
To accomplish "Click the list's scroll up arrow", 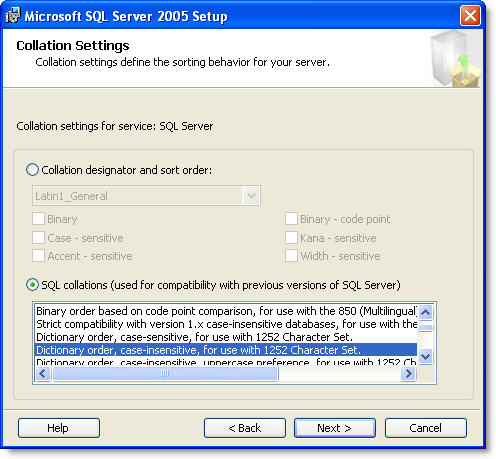I will pos(425,312).
